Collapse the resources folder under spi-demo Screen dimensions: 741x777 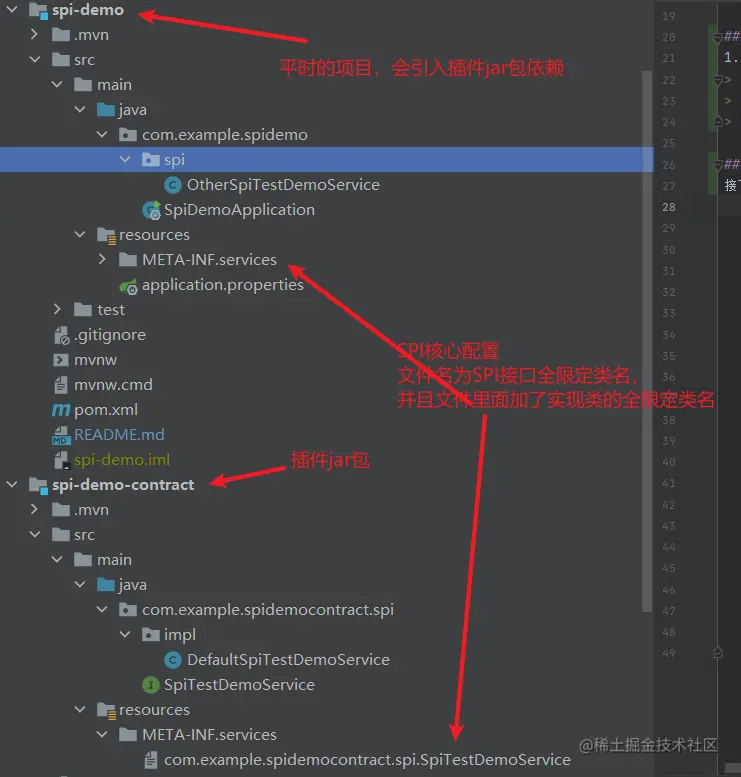(x=80, y=234)
